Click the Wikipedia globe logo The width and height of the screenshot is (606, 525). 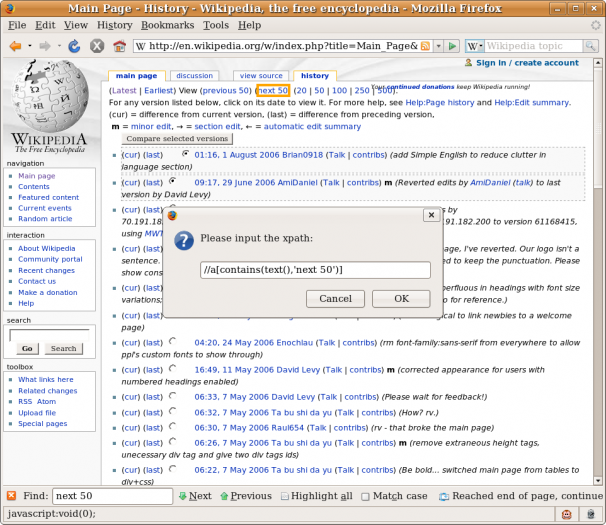49,96
